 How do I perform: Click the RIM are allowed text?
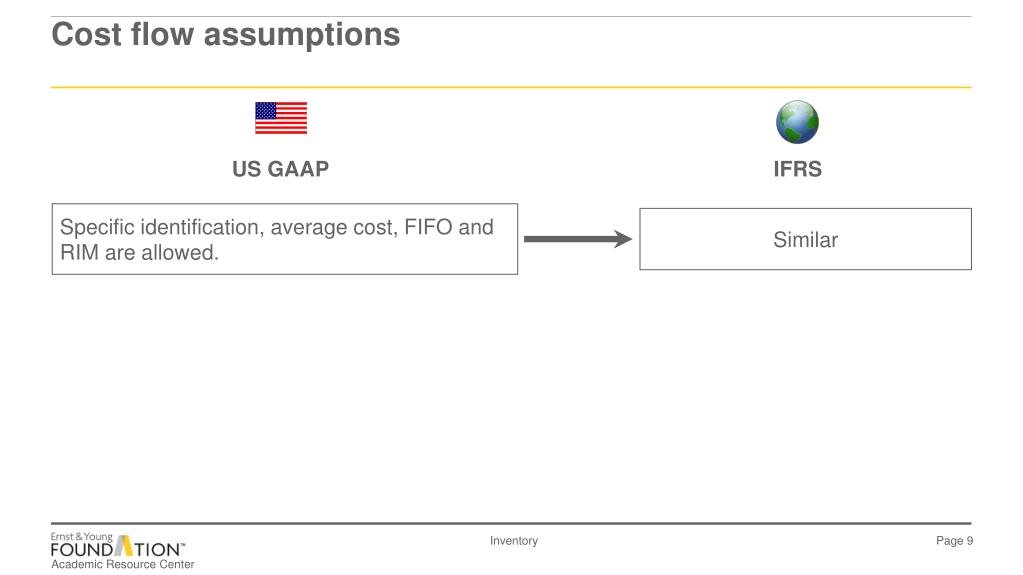(x=139, y=253)
